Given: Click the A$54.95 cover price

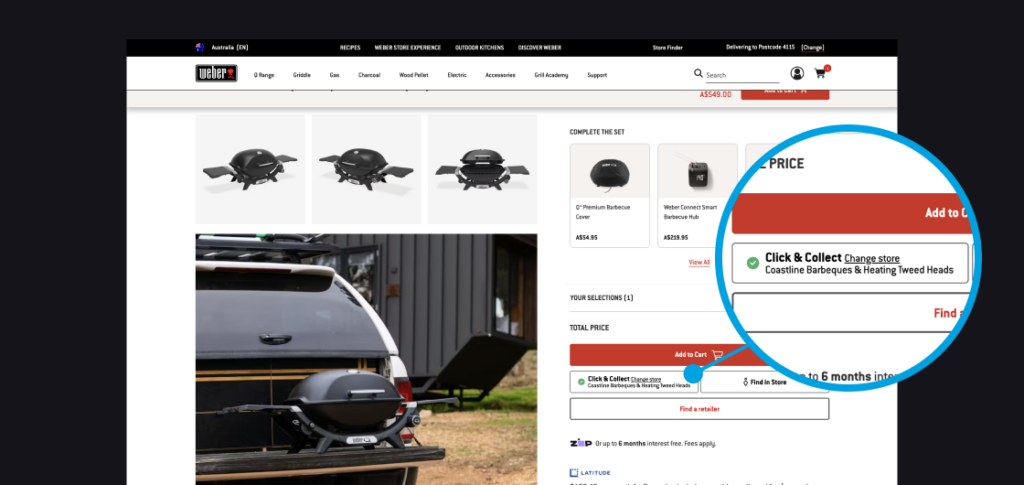Looking at the screenshot, I should (x=586, y=238).
